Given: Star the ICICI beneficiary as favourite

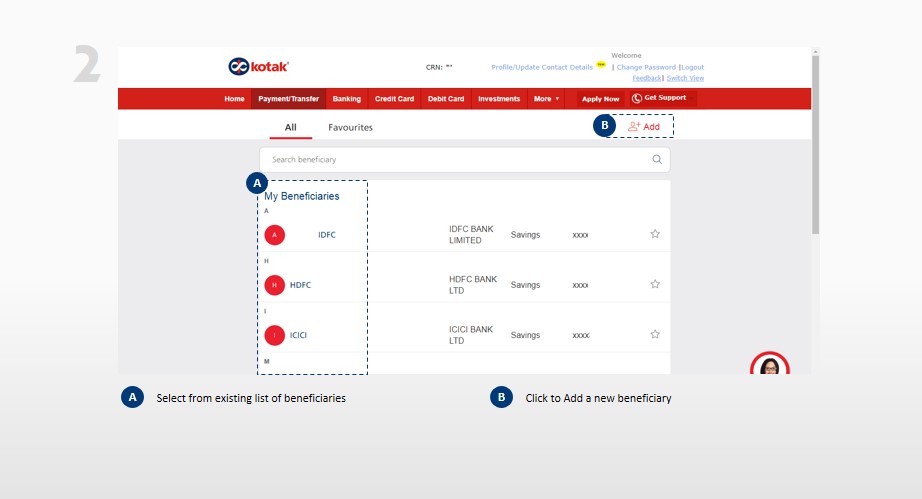Looking at the screenshot, I should [x=655, y=334].
